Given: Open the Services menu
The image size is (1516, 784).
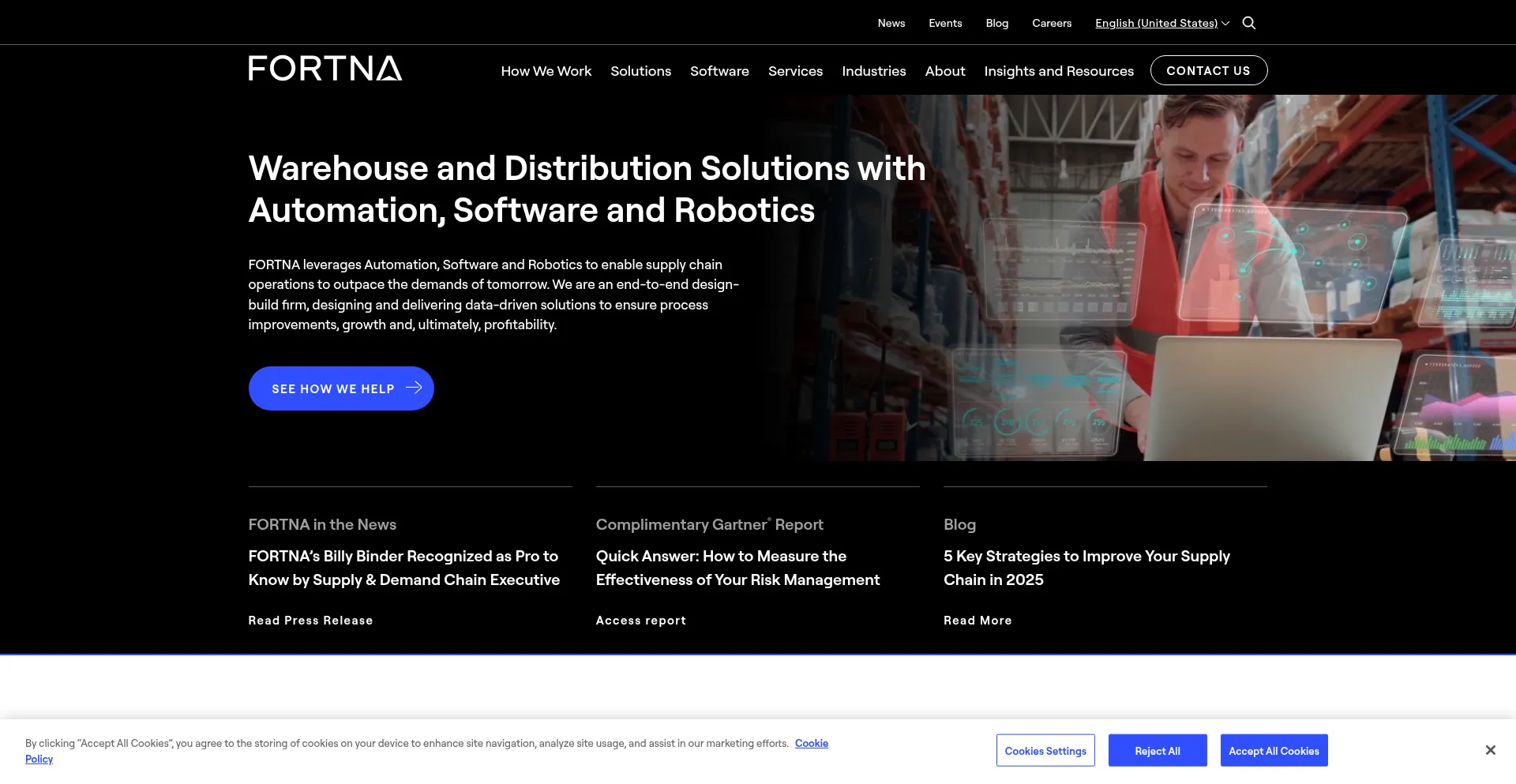Looking at the screenshot, I should point(795,71).
